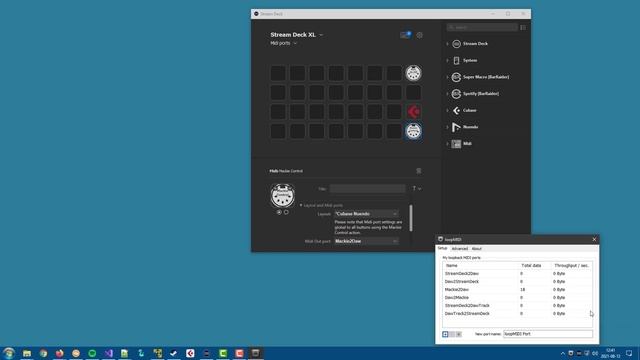Viewport: 640px width, 360px height.
Task: Open File Explorer from the taskbar
Action: coord(27,353)
